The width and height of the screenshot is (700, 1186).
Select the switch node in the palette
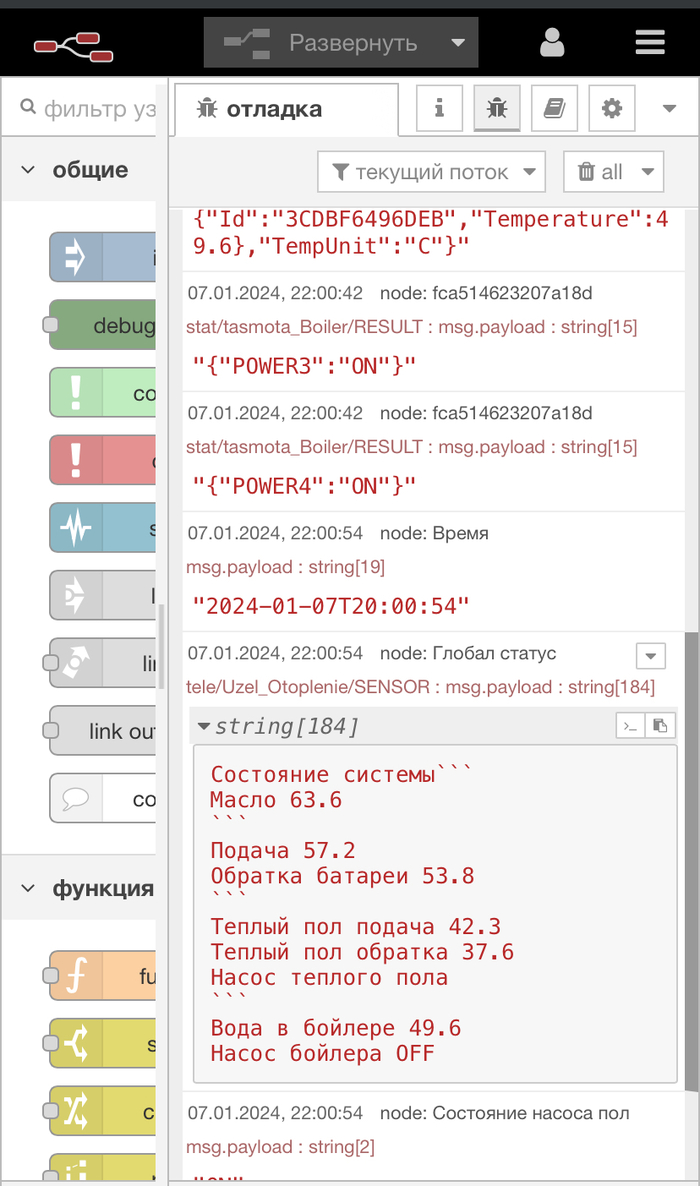tap(103, 1043)
